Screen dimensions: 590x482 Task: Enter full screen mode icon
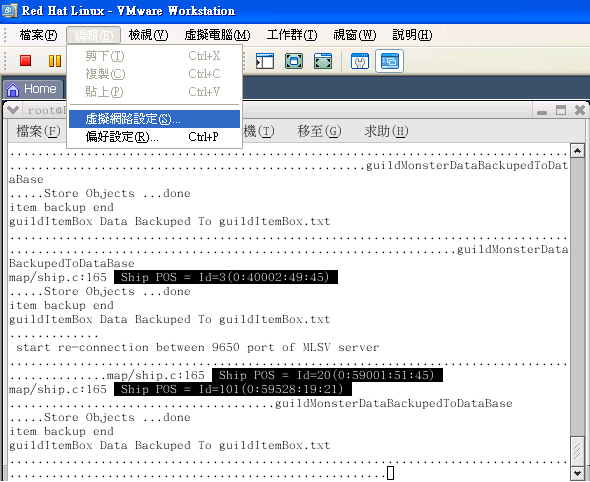coord(294,61)
